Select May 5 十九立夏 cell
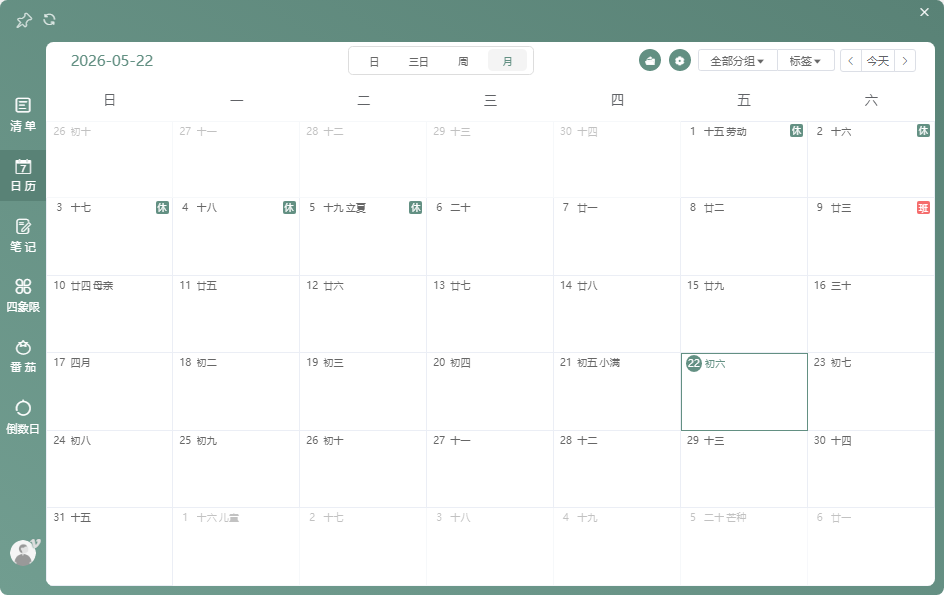The width and height of the screenshot is (944, 595). coord(363,237)
